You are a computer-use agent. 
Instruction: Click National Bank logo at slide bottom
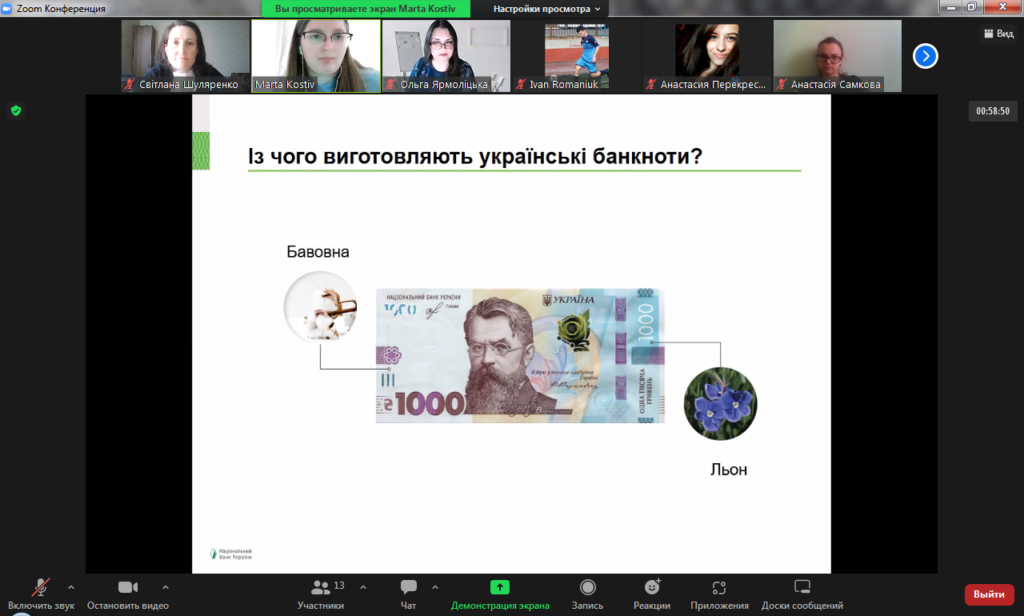231,554
